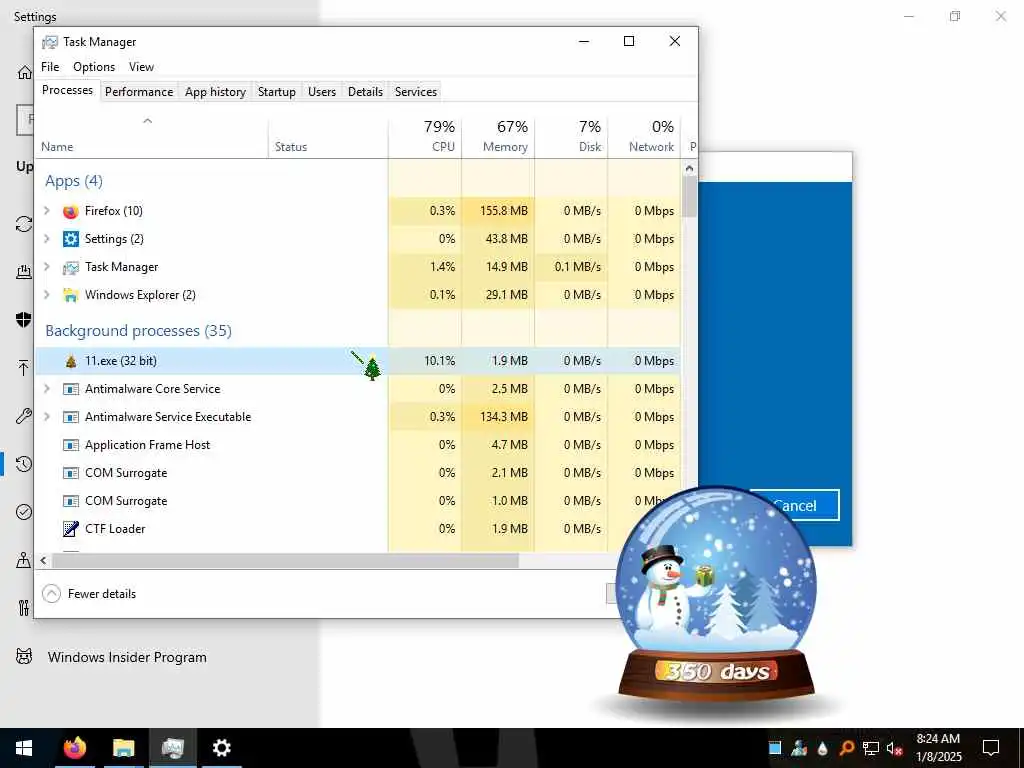Click the Antimalware Core Service icon

71,389
